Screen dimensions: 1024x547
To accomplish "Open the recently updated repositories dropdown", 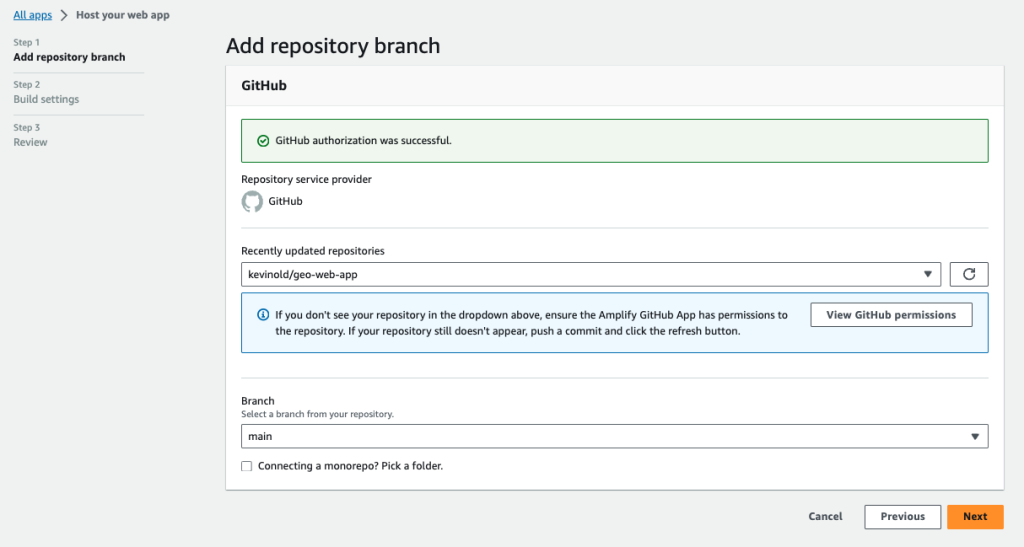I will click(x=591, y=274).
